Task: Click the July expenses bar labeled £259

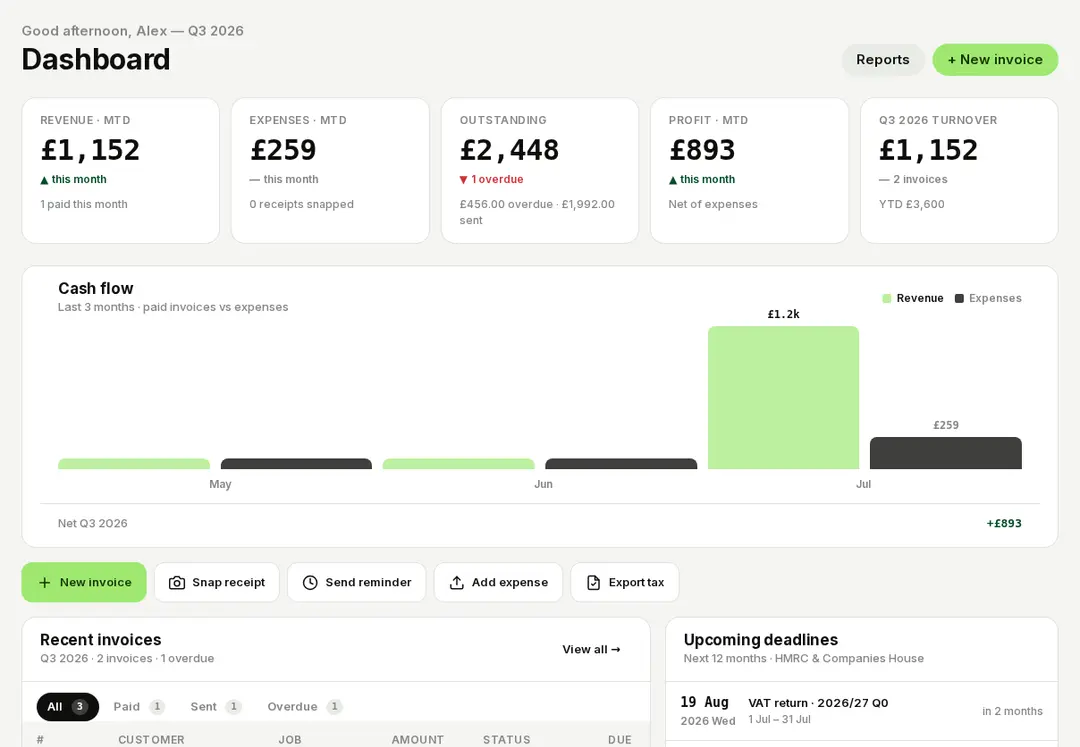Action: [x=946, y=453]
